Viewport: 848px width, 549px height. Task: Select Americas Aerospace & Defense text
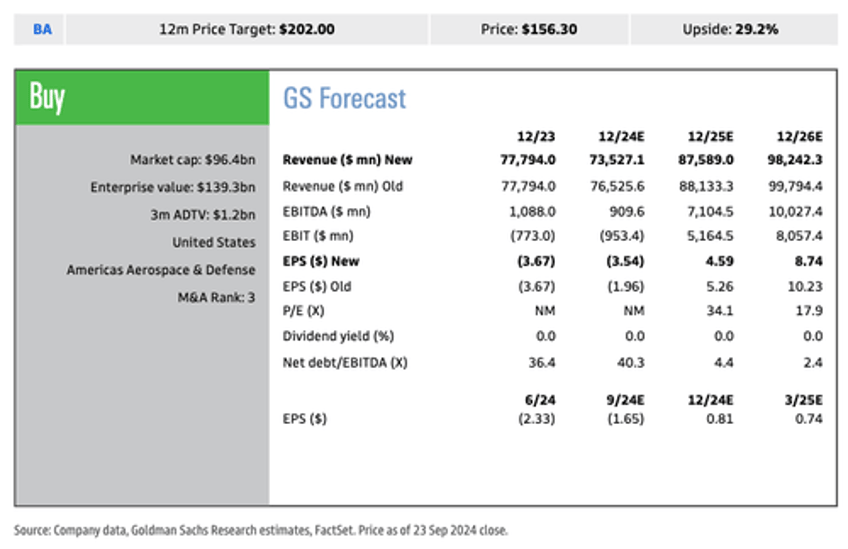coord(161,270)
